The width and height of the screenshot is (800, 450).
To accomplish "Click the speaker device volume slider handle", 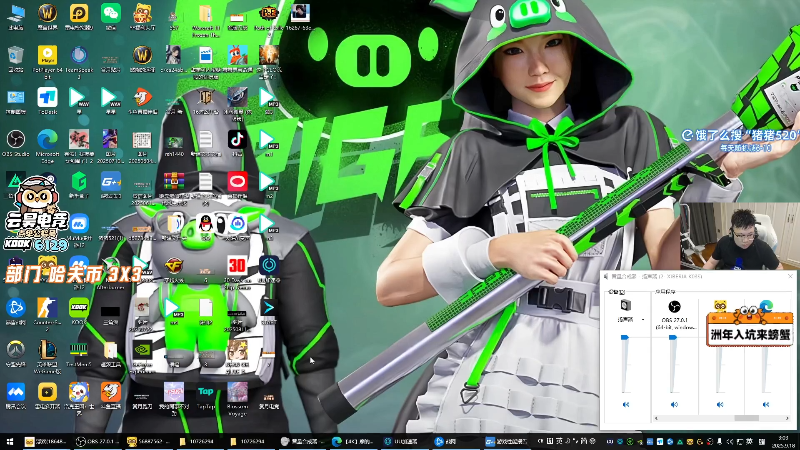I will tap(624, 337).
